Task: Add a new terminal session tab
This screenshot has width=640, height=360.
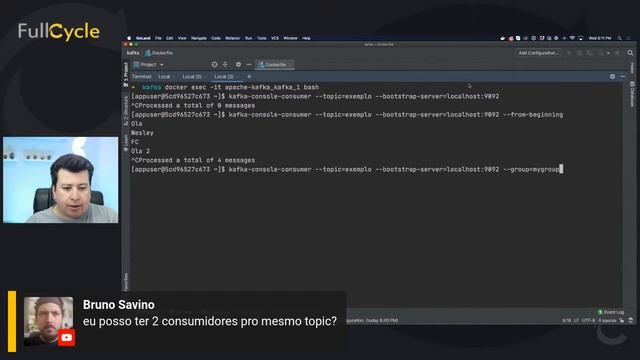Action: [x=249, y=76]
